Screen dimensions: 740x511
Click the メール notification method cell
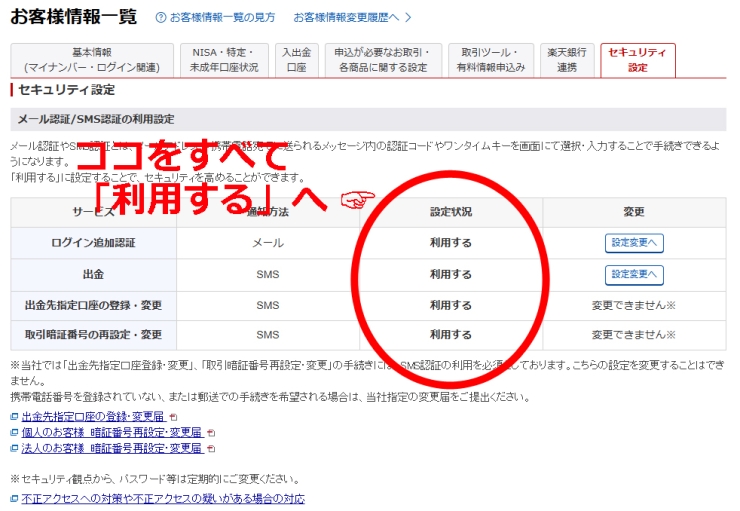pos(268,243)
